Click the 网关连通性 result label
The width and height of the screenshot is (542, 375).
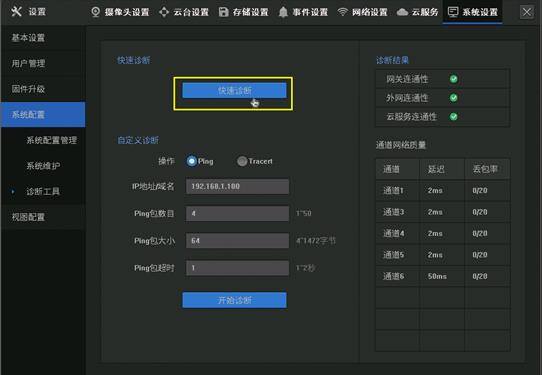point(407,79)
